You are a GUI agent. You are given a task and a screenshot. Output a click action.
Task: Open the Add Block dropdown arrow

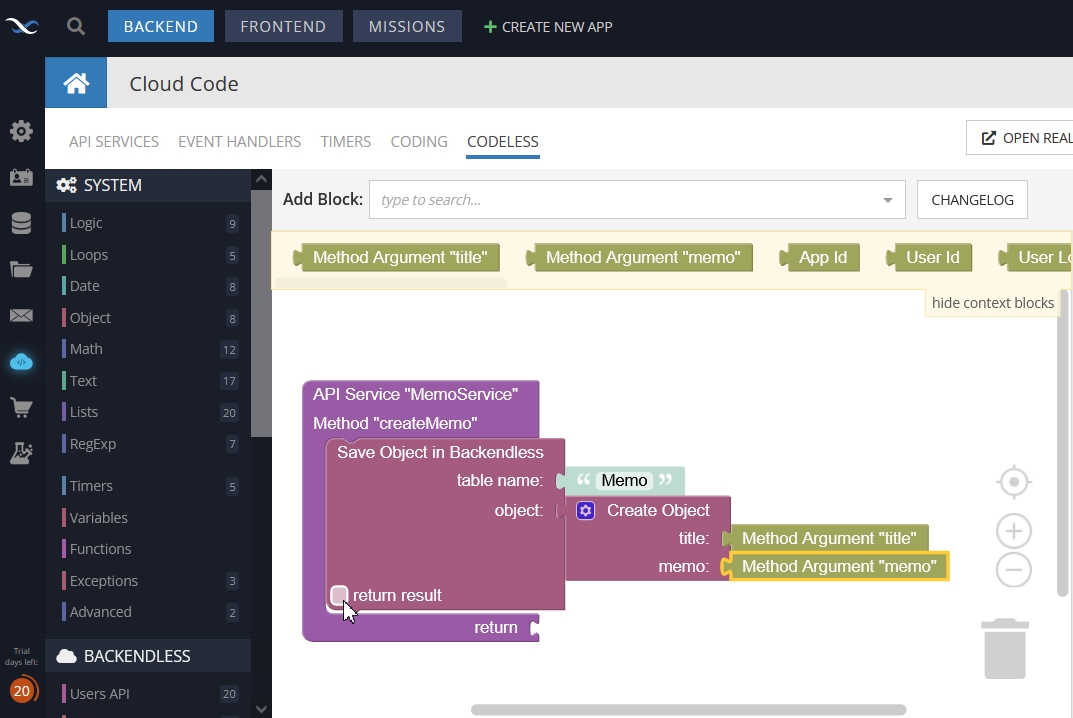point(888,200)
